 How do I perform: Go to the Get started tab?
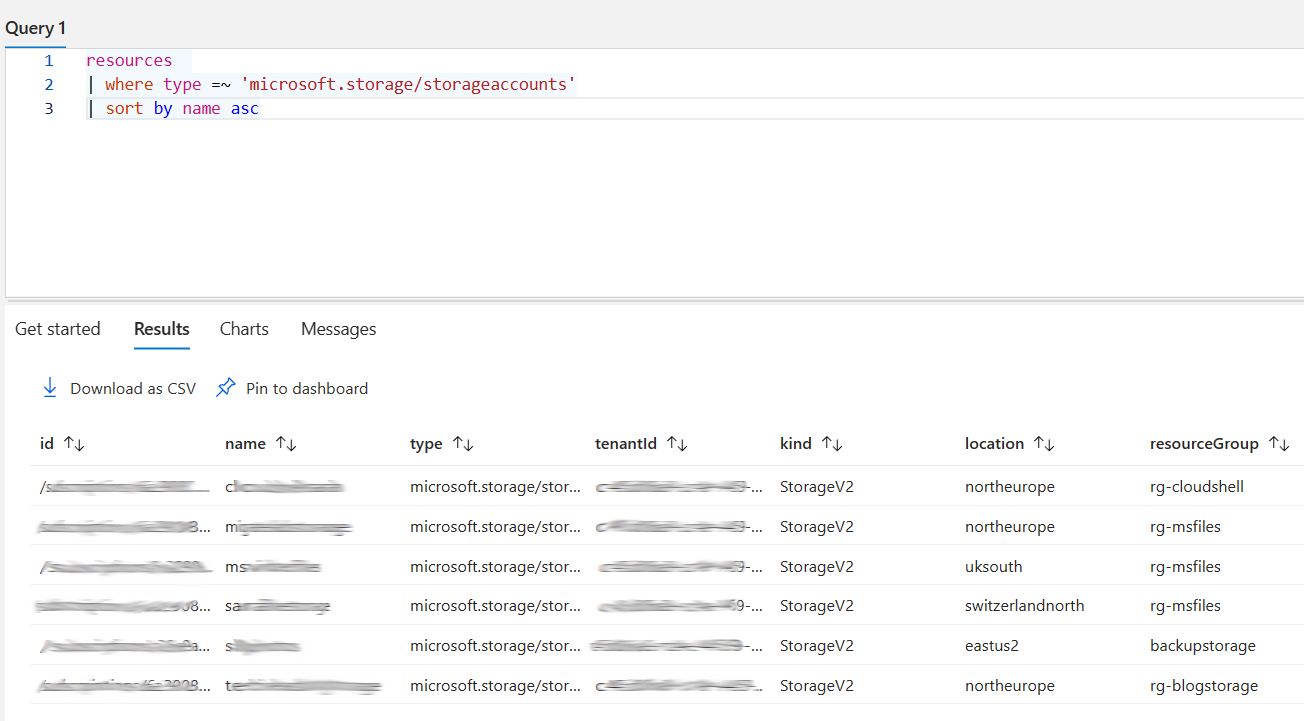tap(57, 328)
